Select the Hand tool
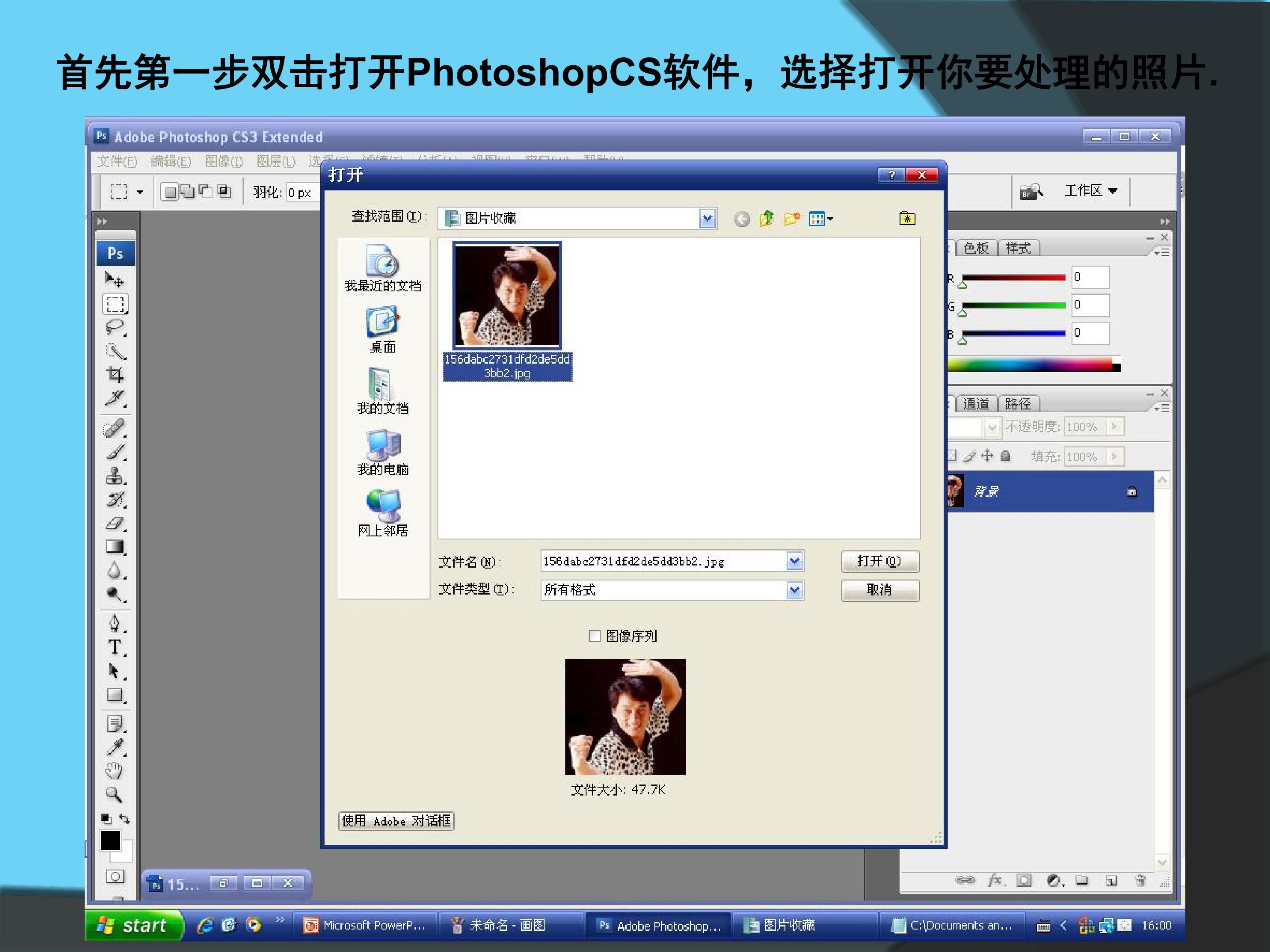This screenshot has height=952, width=1270. click(115, 771)
